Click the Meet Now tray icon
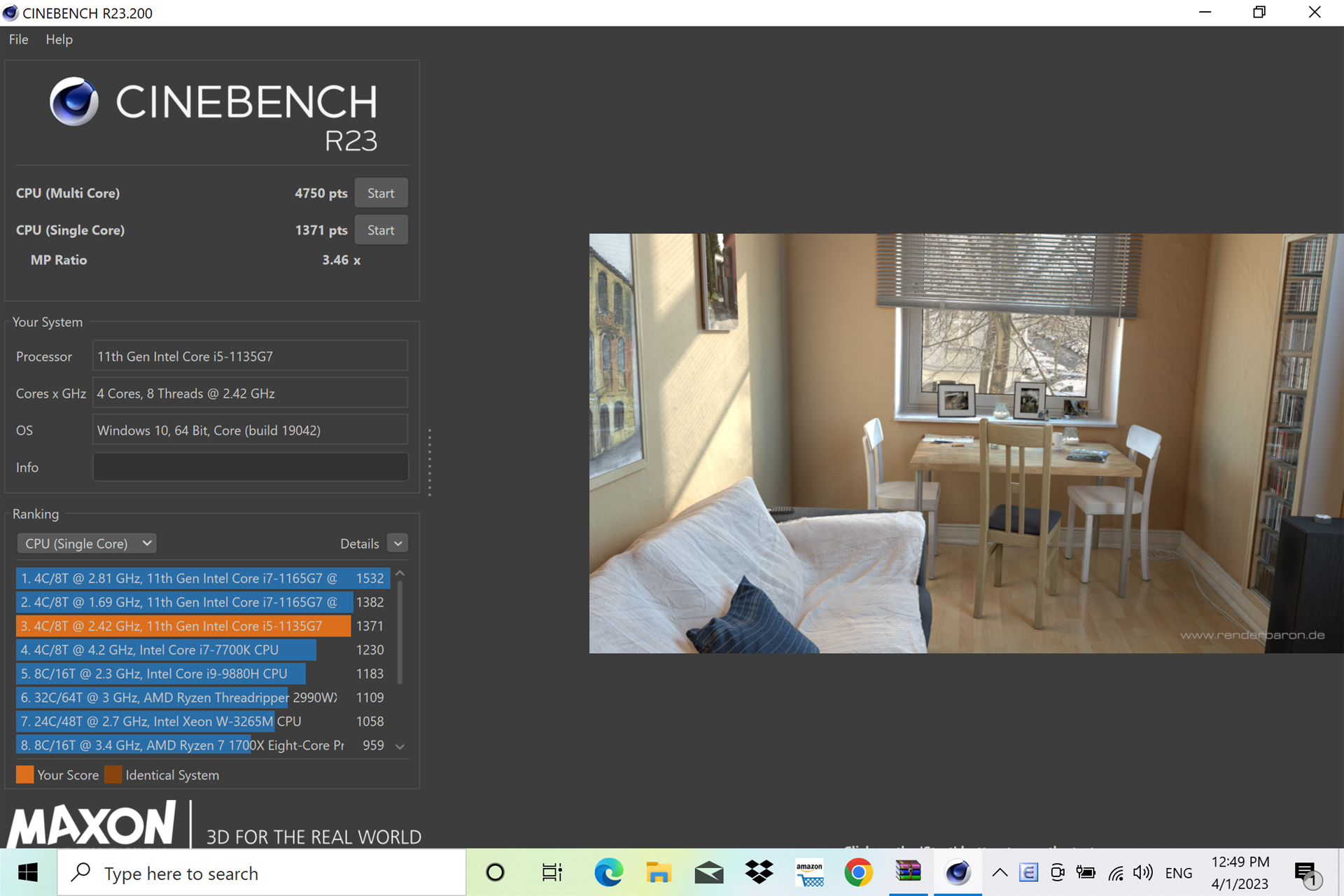Image resolution: width=1344 pixels, height=896 pixels. [x=1057, y=872]
